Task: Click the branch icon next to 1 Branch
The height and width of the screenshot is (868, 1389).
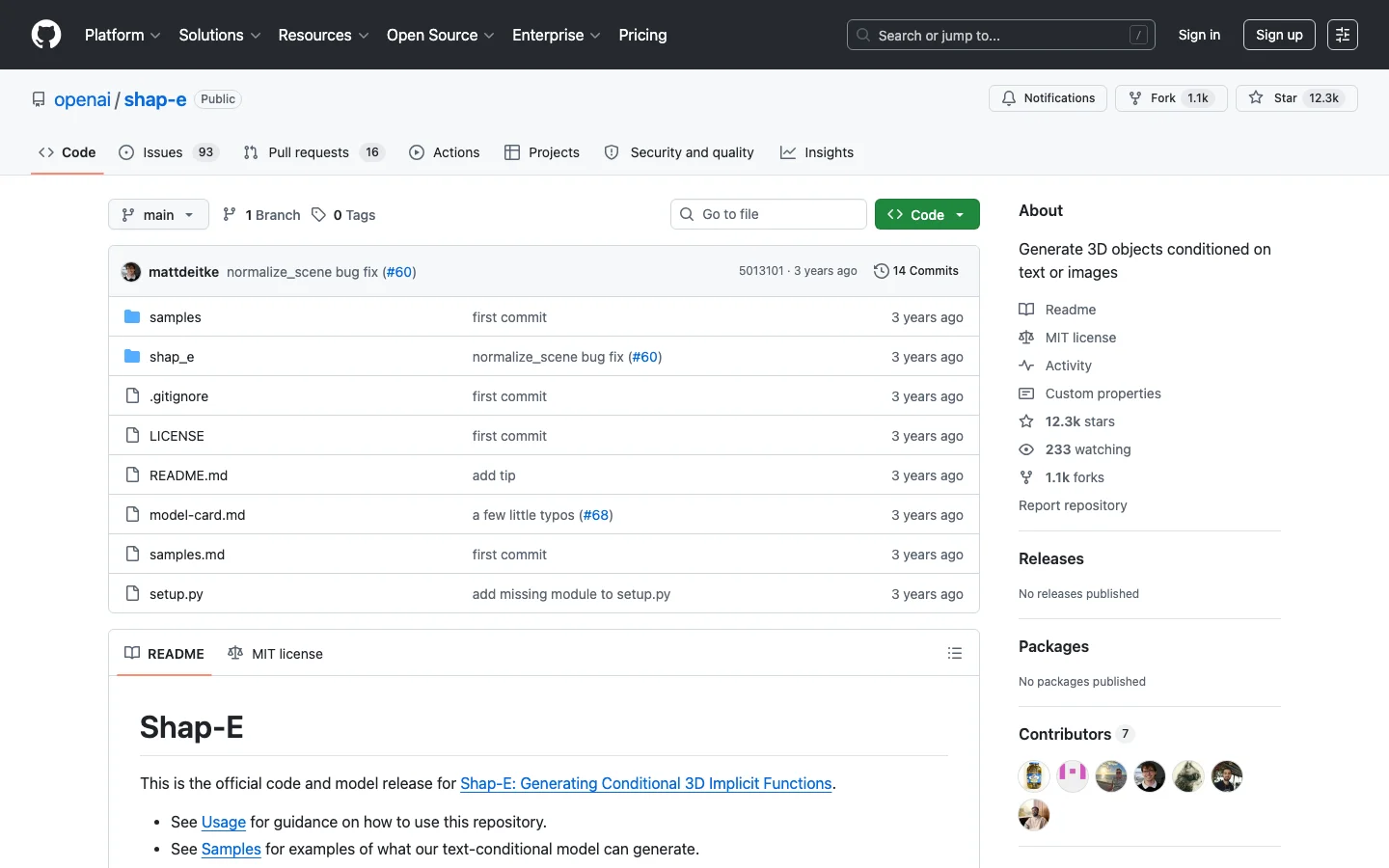Action: click(x=230, y=215)
